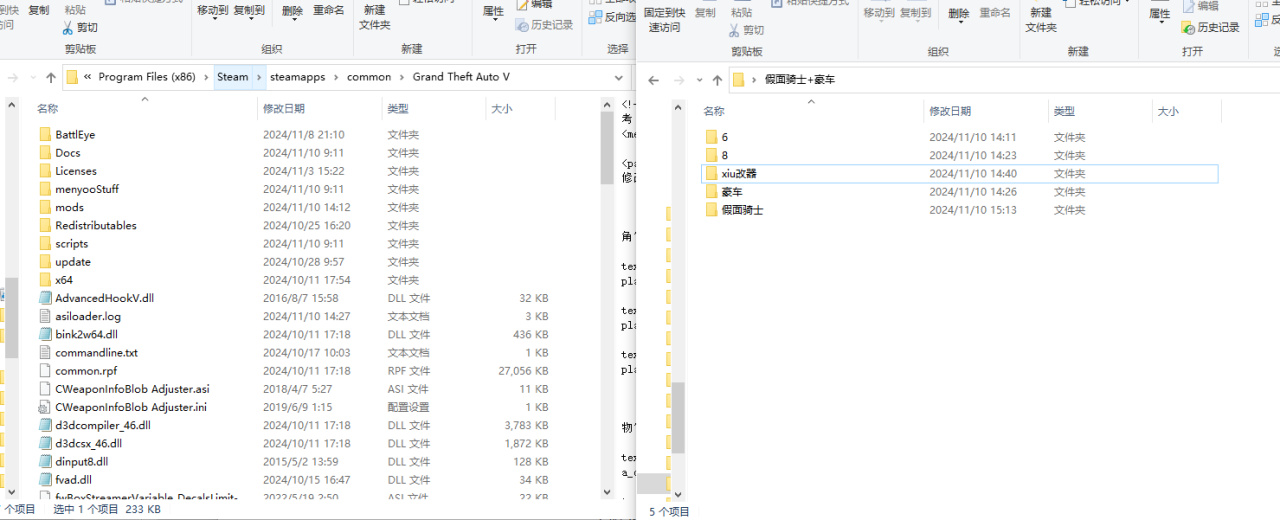Click History icon in the right window ribbon
The height and width of the screenshot is (520, 1280).
pyautogui.click(x=1188, y=27)
